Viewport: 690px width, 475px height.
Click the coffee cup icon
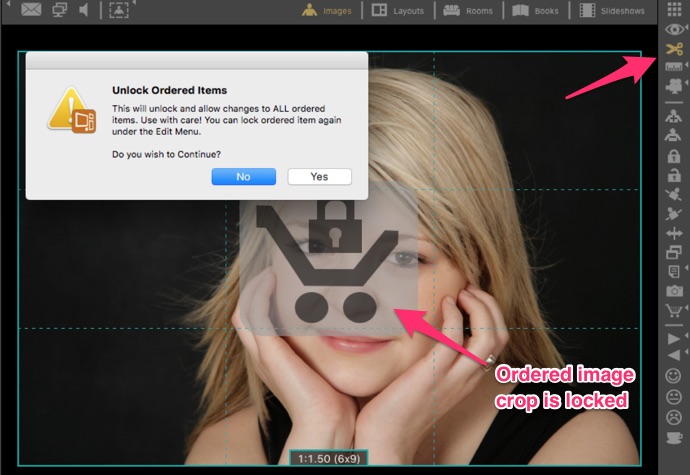(674, 437)
